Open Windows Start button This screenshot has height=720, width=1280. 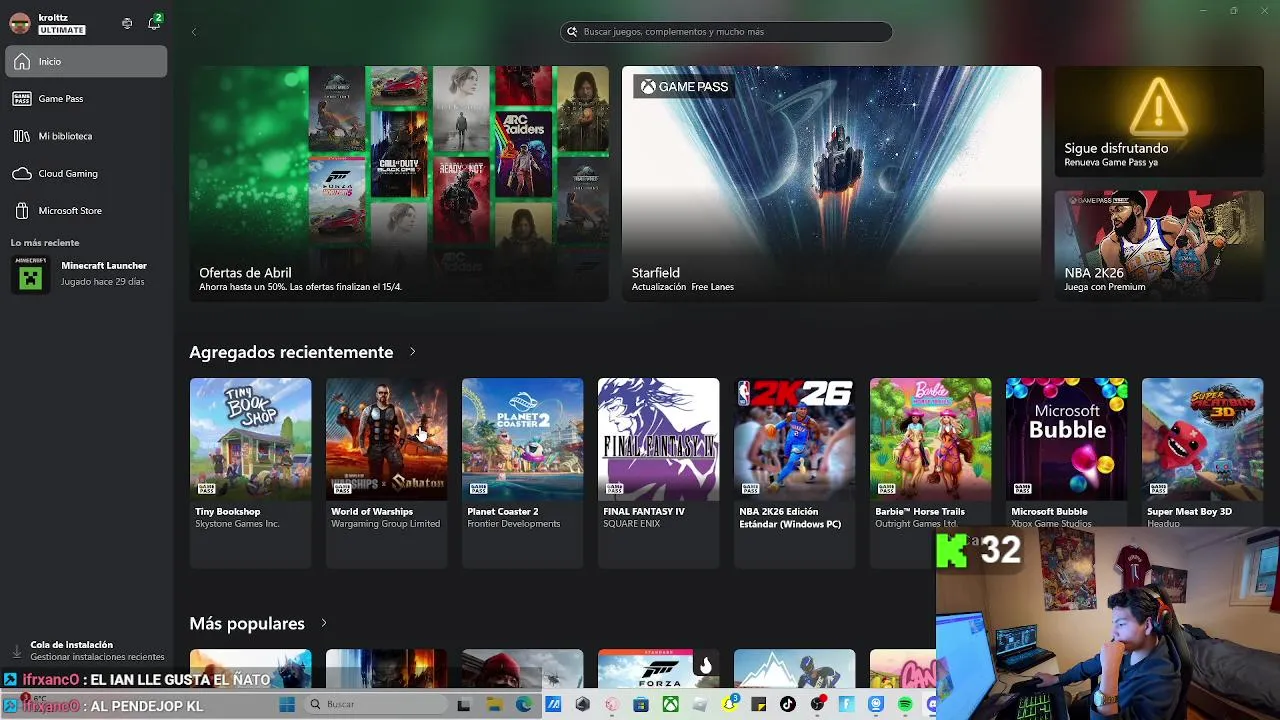(287, 704)
